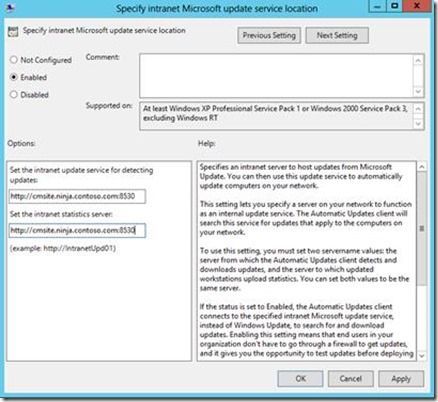Click inside the Comment text box
438x402 pixels.
[x=276, y=76]
